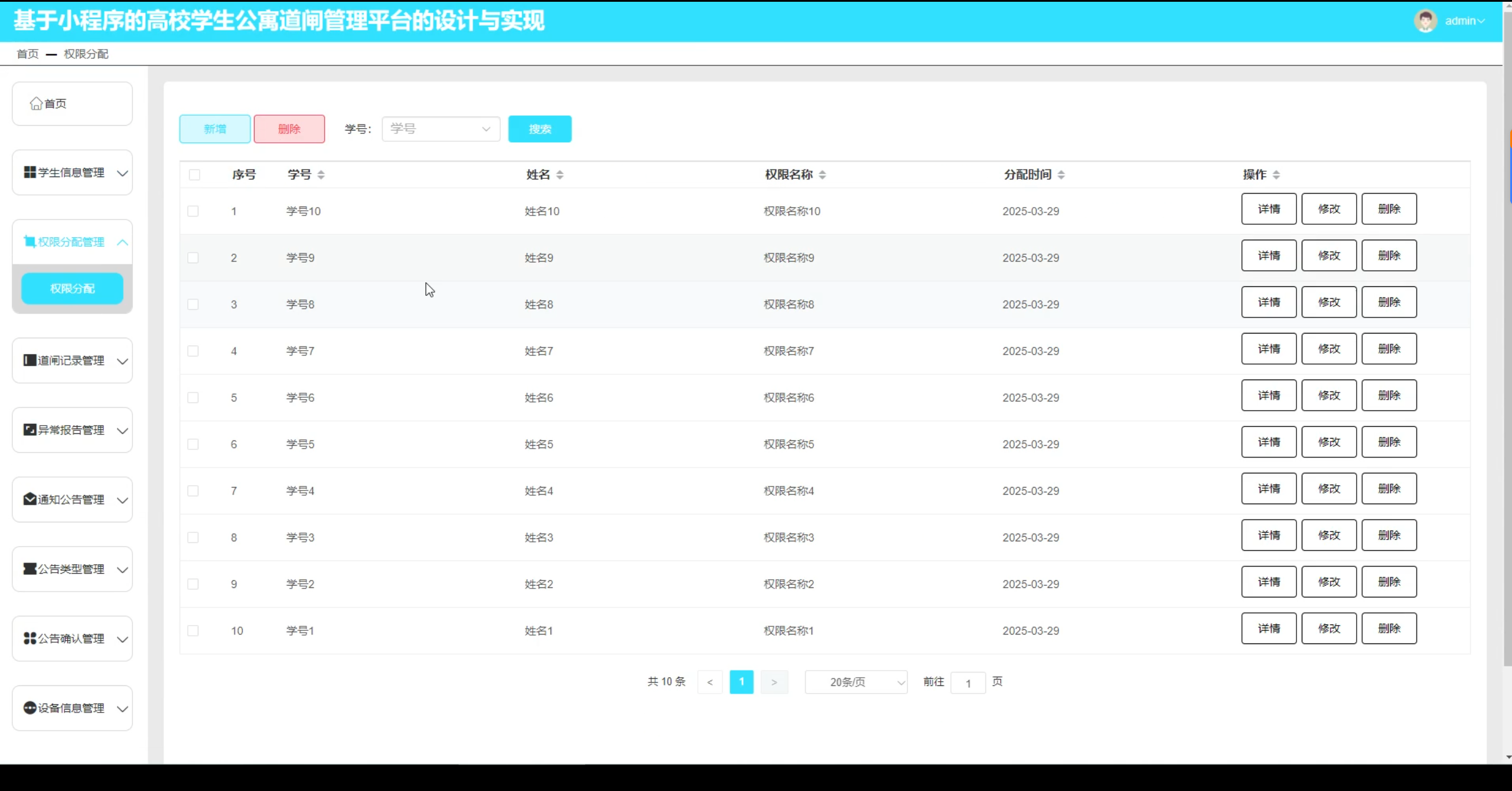Check the row for 学号5
The image size is (1512, 791).
[193, 444]
